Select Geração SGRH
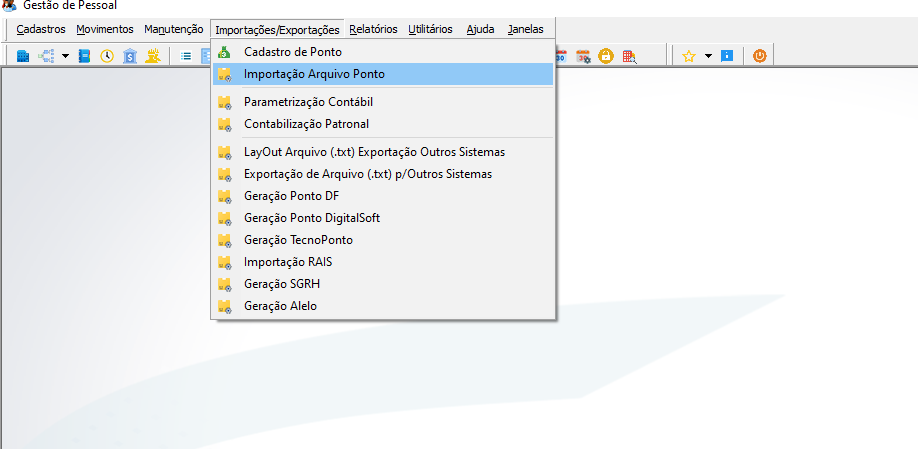This screenshot has height=449, width=918. point(383,285)
